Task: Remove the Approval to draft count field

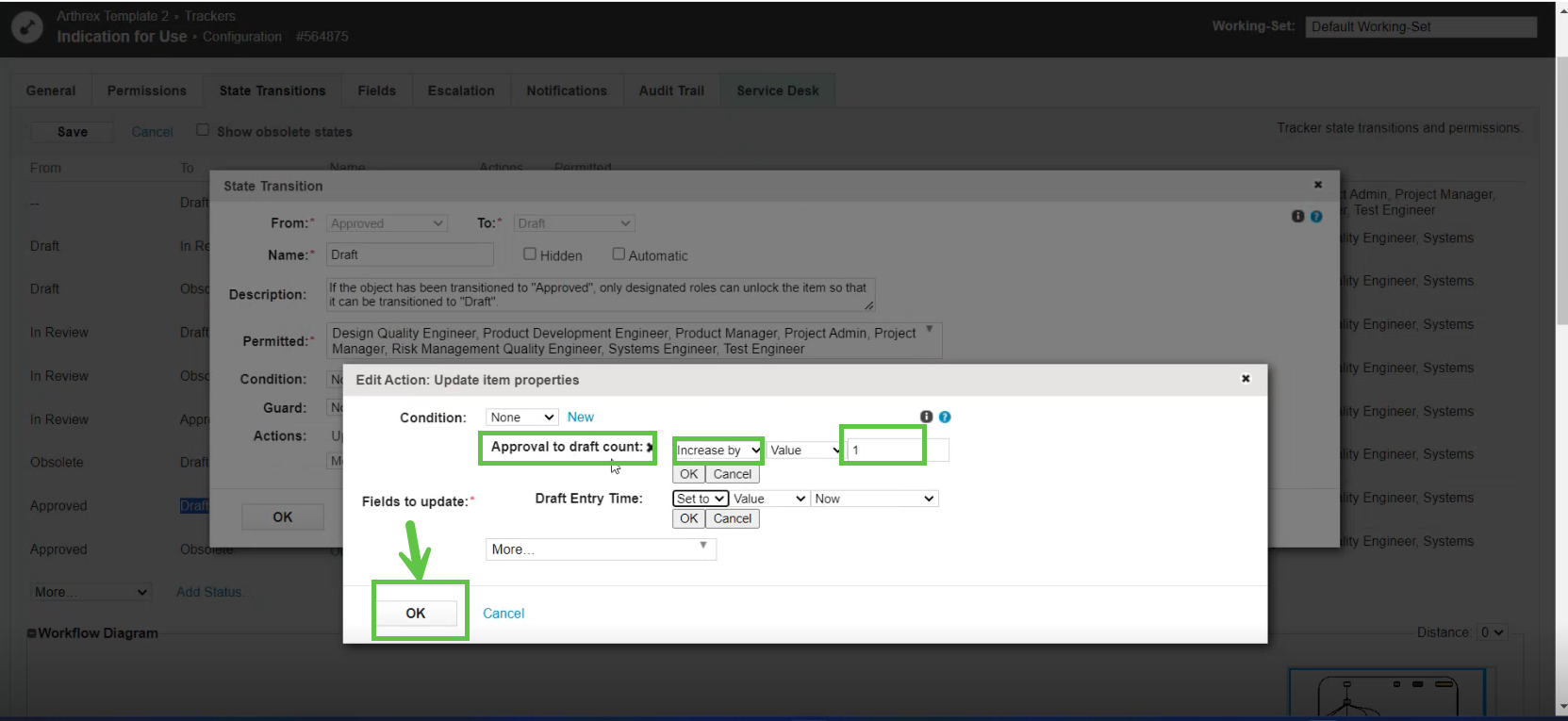Action: click(650, 448)
